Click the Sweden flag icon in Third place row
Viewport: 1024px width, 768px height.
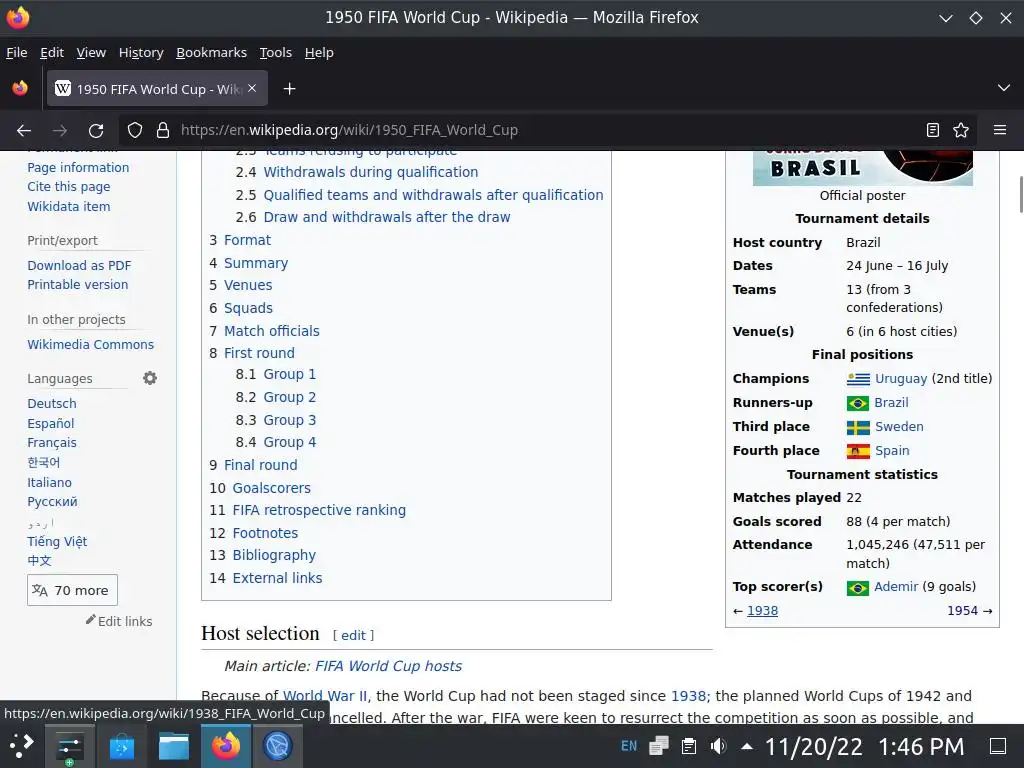point(858,427)
